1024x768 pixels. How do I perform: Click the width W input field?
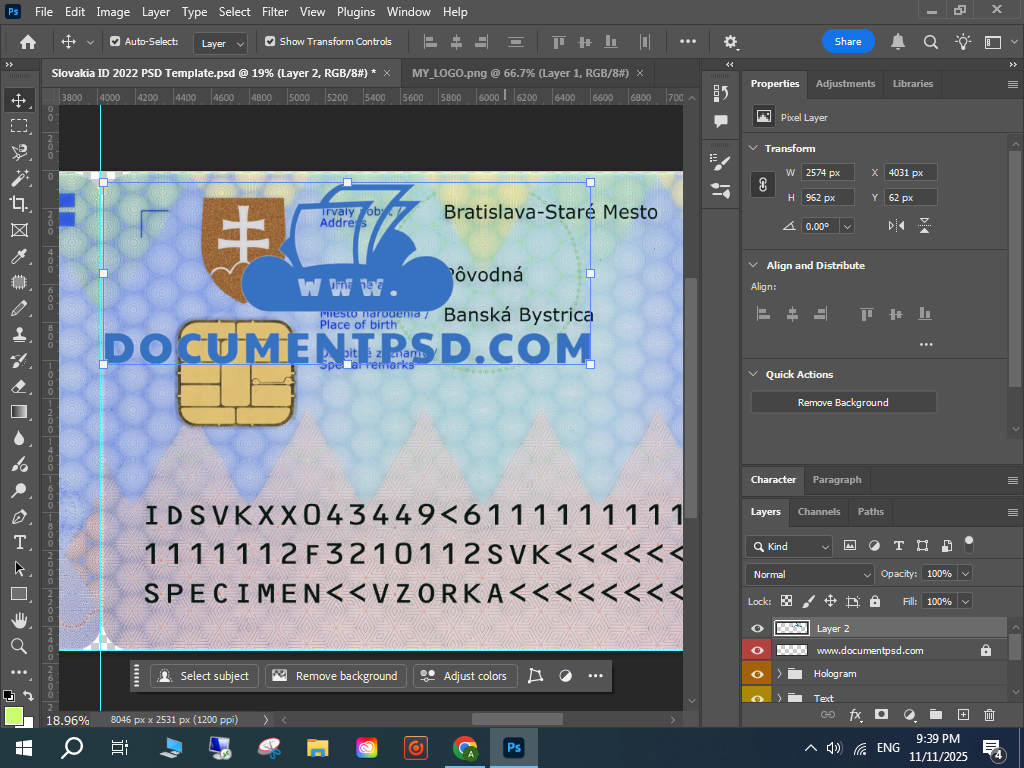[x=827, y=172]
